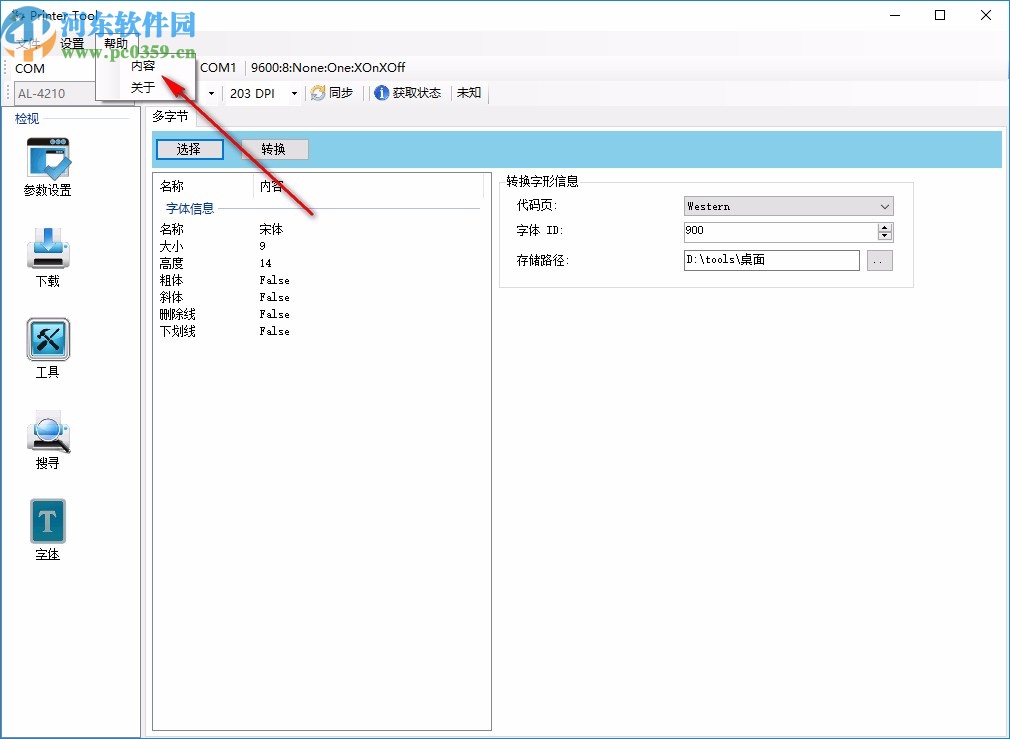
Task: Select 内容 from the open Help menu
Action: 145,64
